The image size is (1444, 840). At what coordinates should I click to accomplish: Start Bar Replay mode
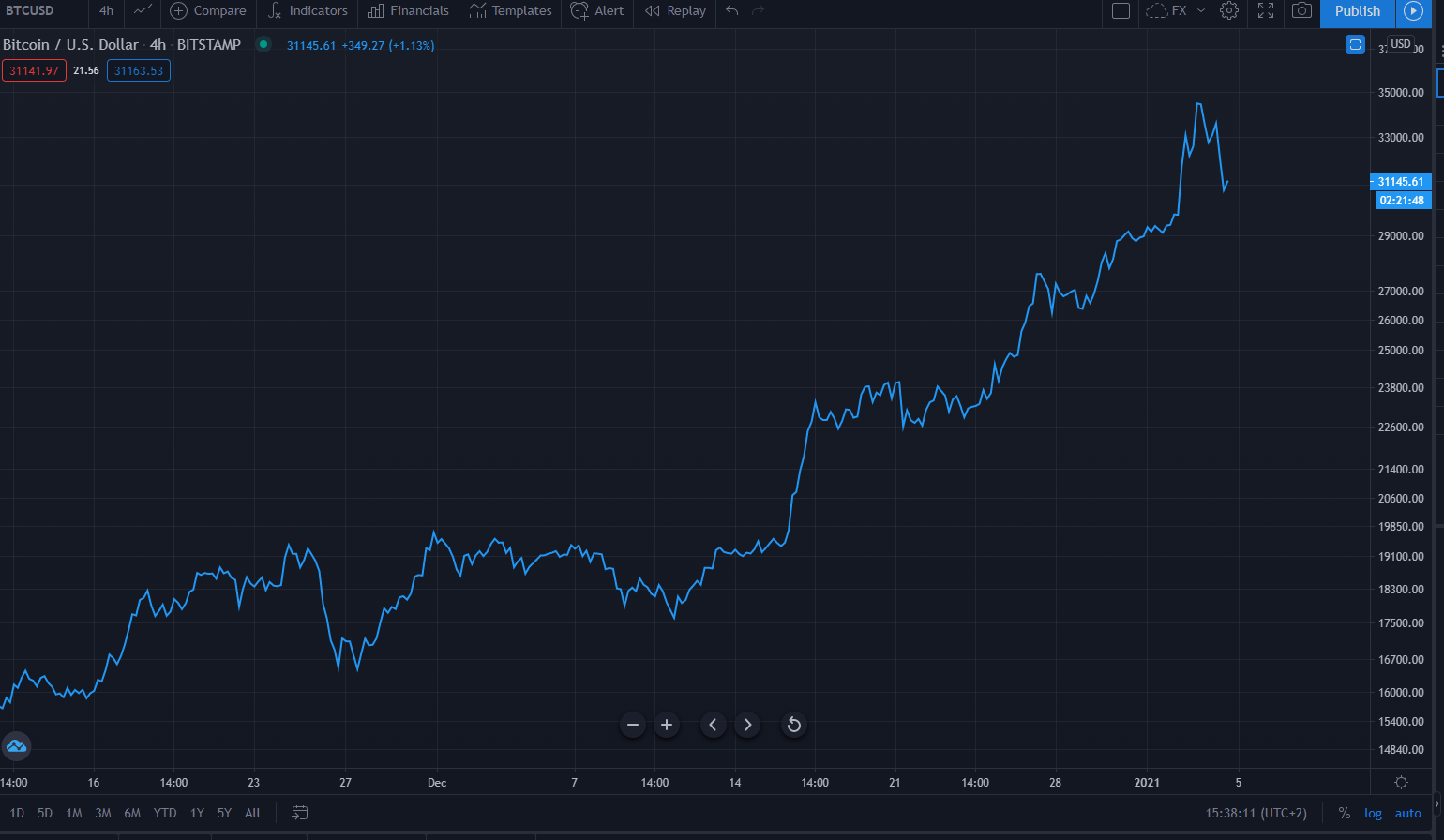(675, 11)
